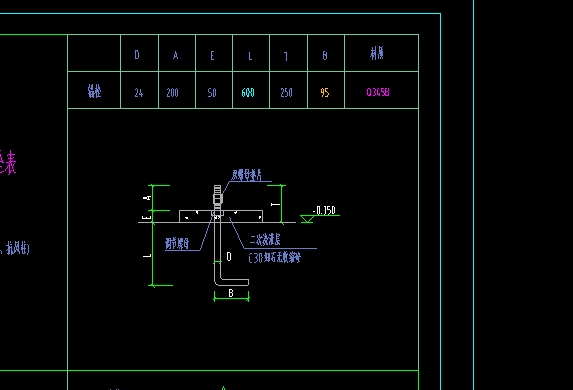Select the magenta Q345B material text
573x390 pixels.
point(378,92)
